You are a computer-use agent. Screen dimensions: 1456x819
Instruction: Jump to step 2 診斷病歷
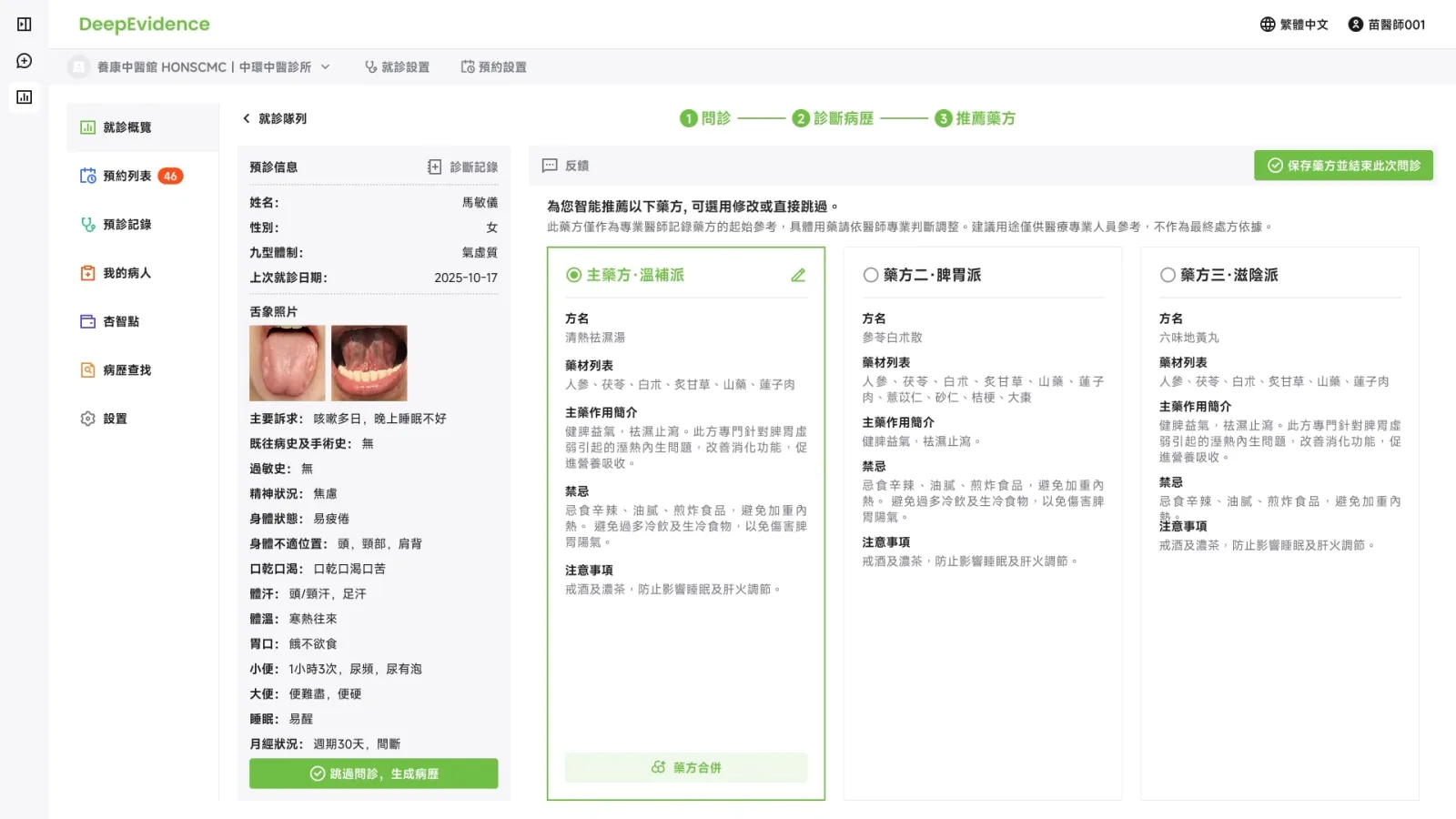833,118
